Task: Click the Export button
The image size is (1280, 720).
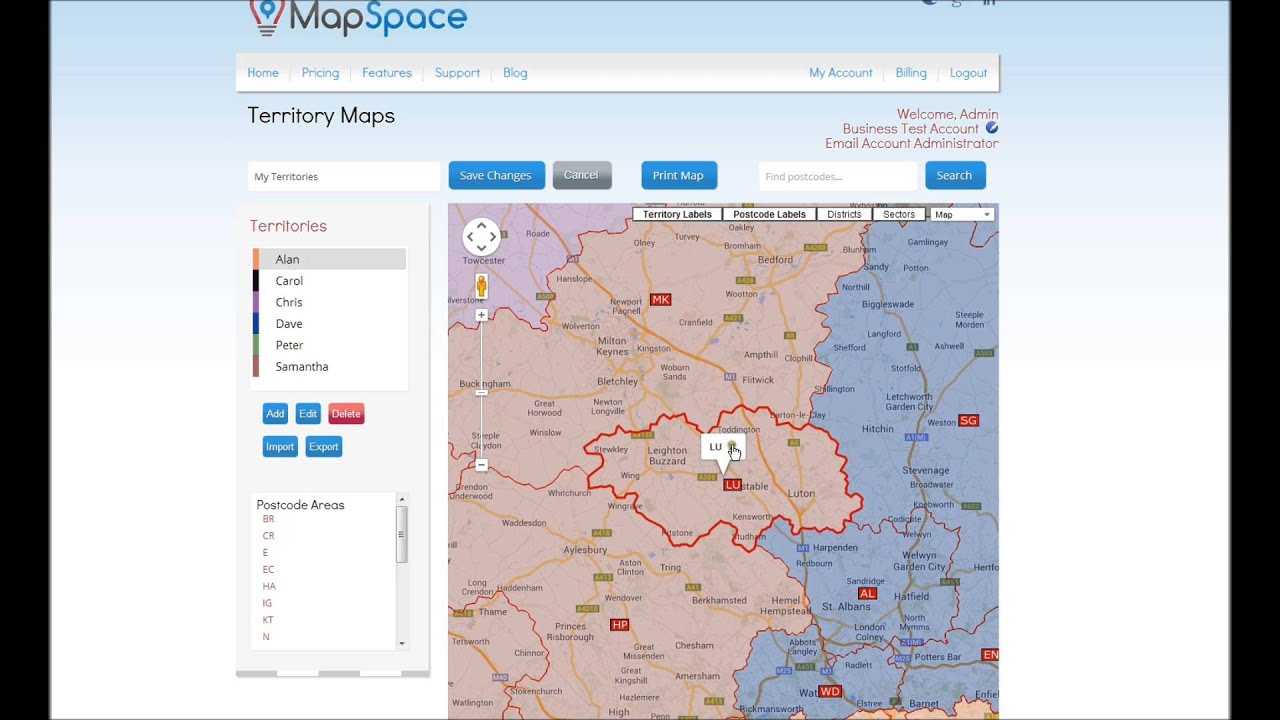Action: [x=324, y=447]
